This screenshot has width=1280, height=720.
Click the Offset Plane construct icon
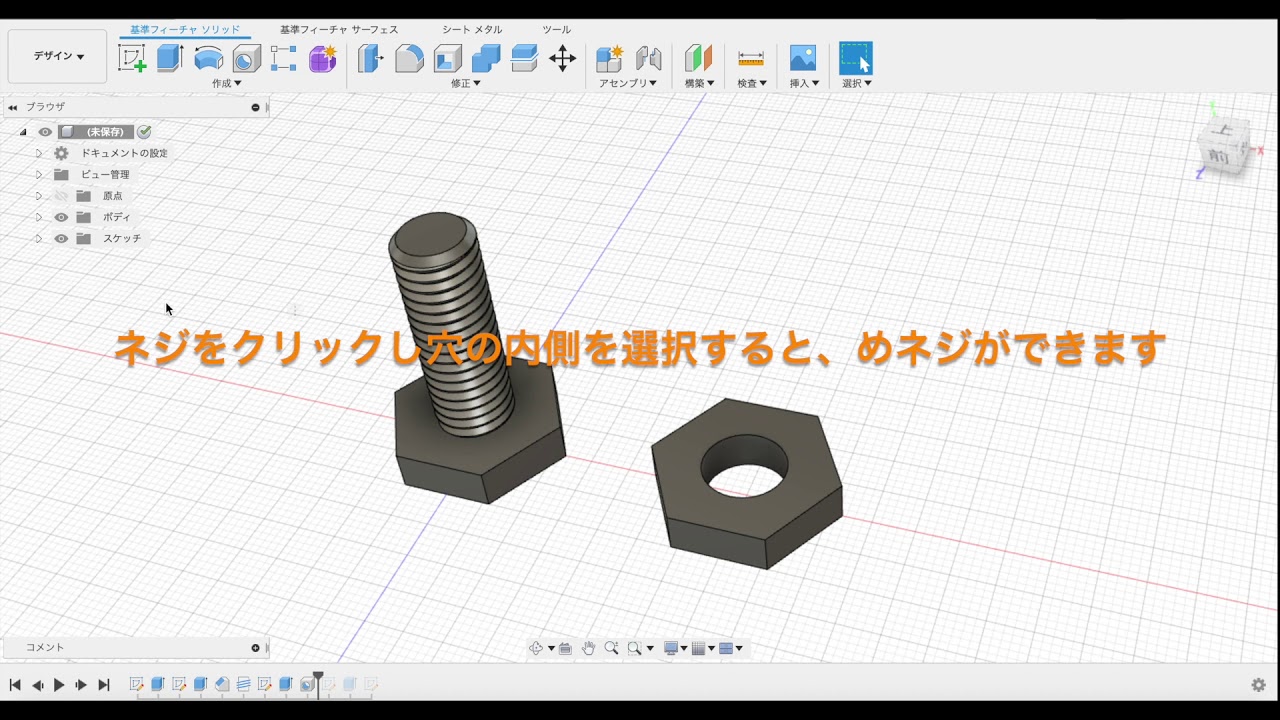pos(698,58)
